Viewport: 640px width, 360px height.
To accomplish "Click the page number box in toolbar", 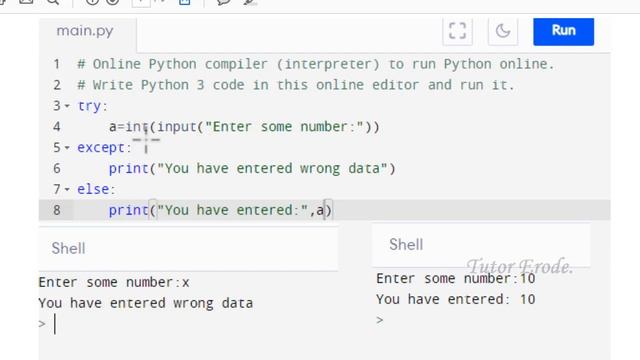I will point(141,2).
